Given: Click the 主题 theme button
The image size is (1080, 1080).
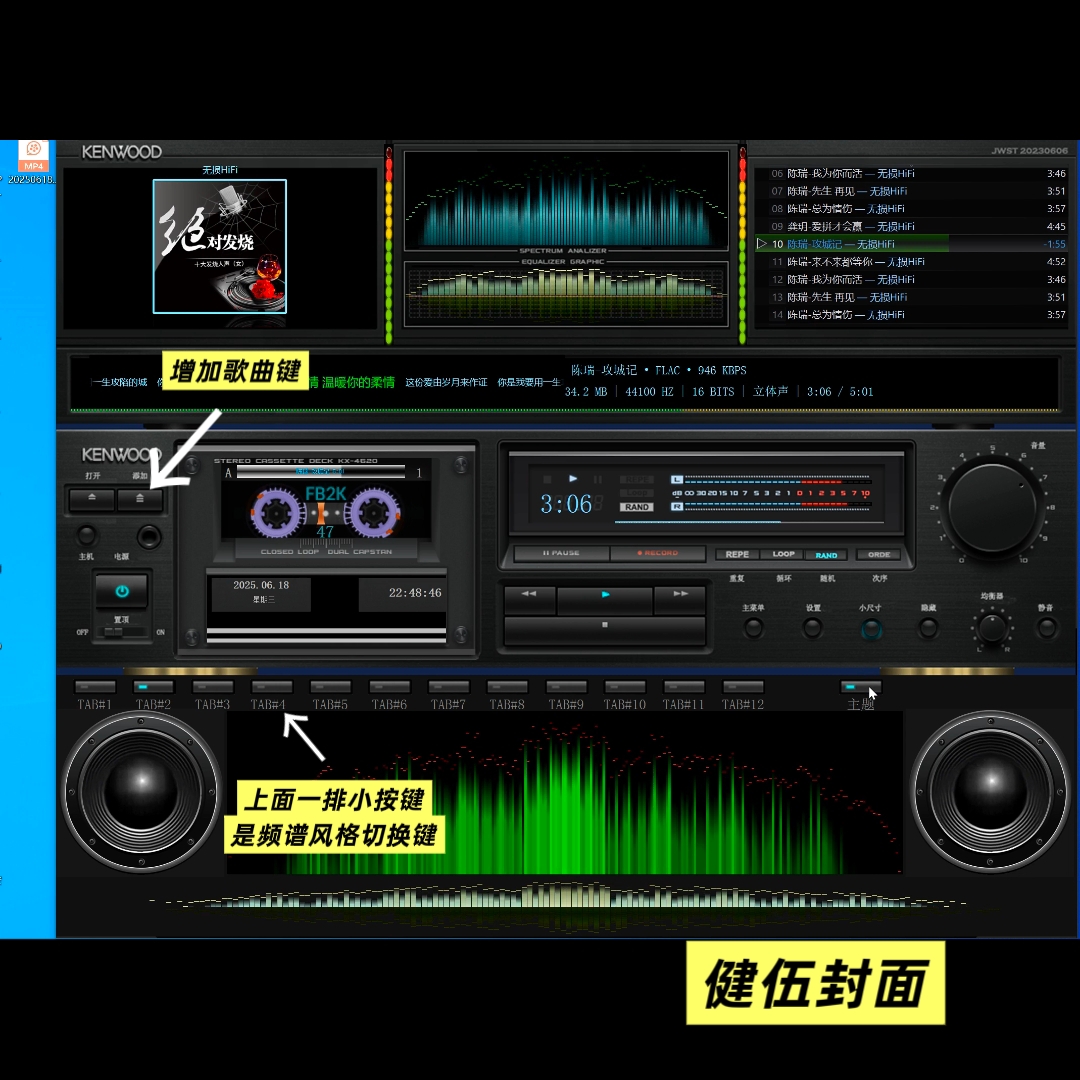Looking at the screenshot, I should click(860, 687).
